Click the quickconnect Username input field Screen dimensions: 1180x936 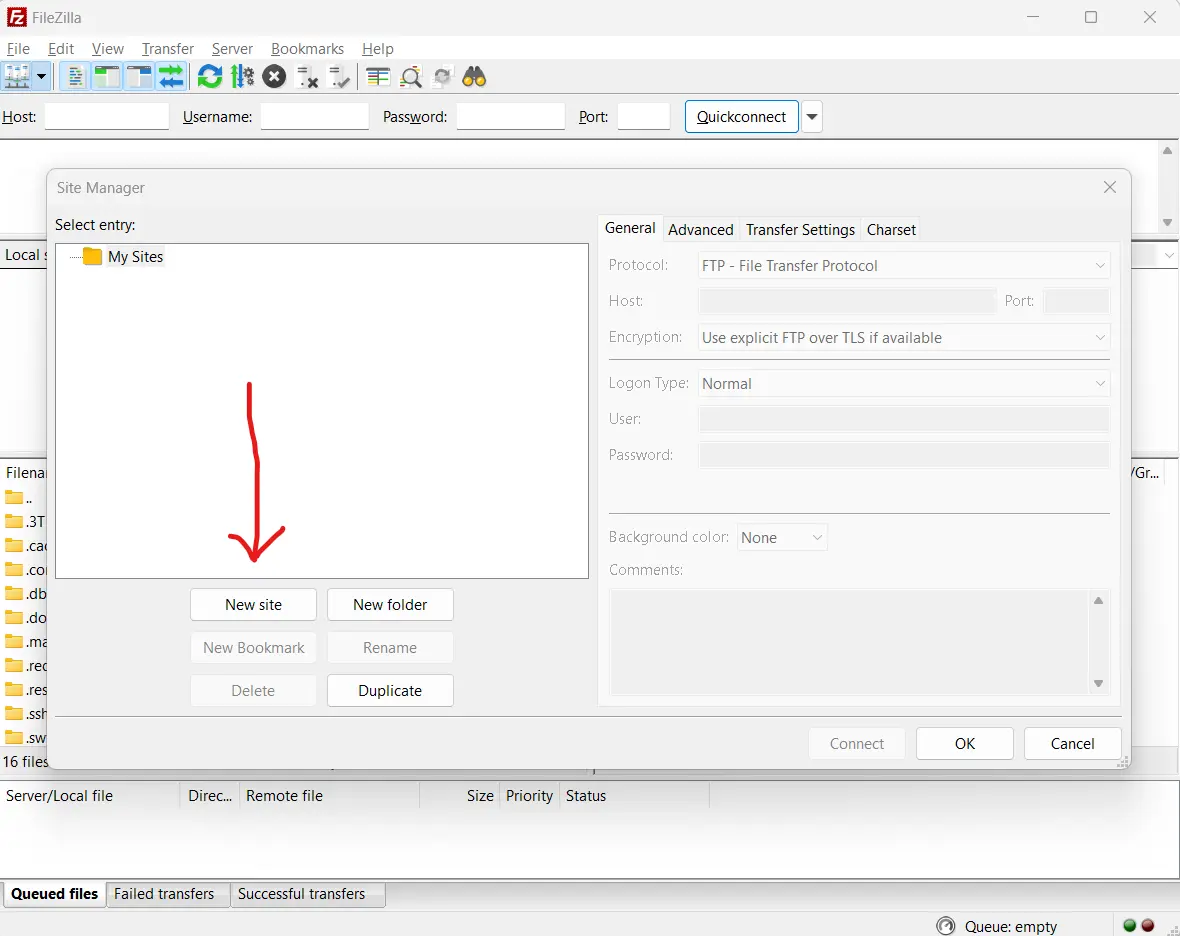[x=315, y=117]
